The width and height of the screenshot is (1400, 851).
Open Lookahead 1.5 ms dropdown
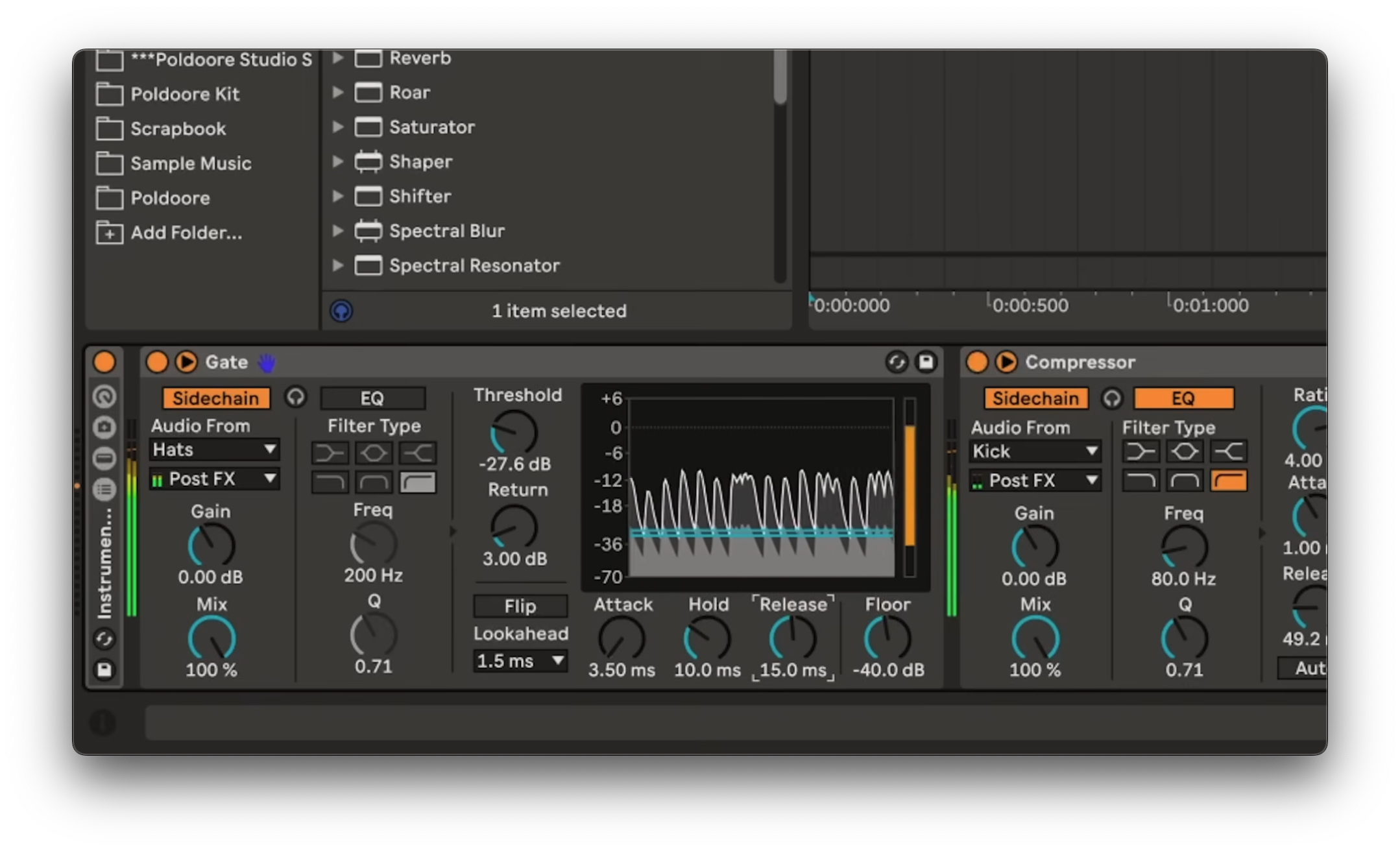[520, 661]
